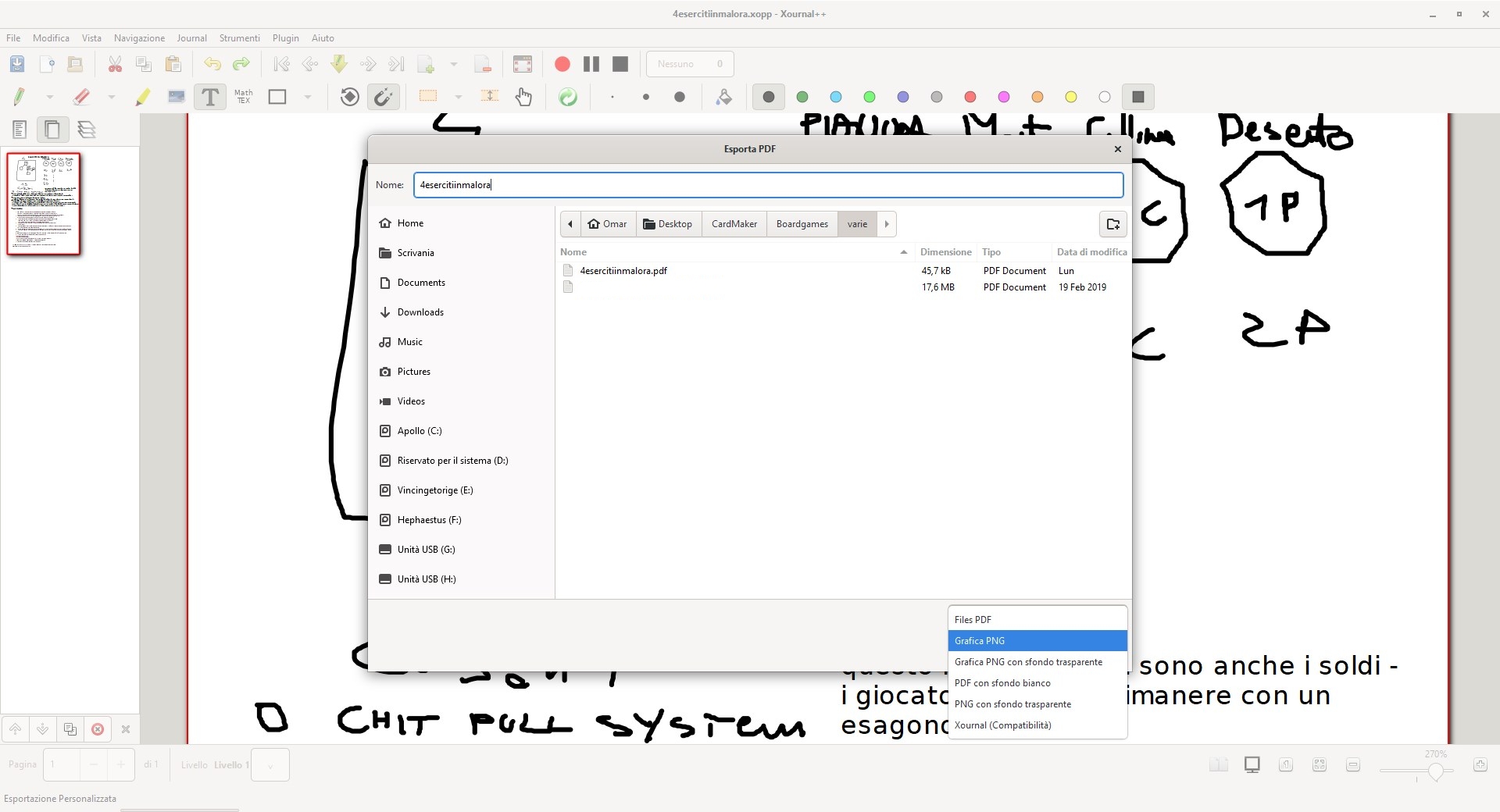Select the pen tool
This screenshot has width=1500, height=812.
20,97
